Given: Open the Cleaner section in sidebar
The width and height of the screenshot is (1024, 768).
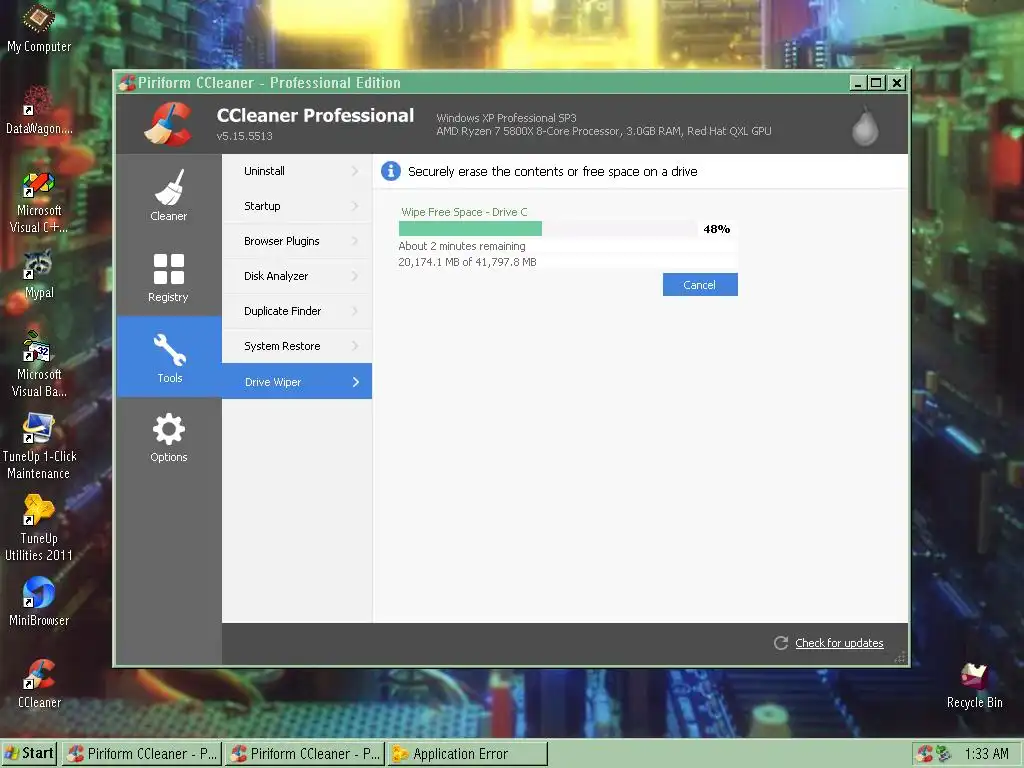Looking at the screenshot, I should click(x=169, y=195).
